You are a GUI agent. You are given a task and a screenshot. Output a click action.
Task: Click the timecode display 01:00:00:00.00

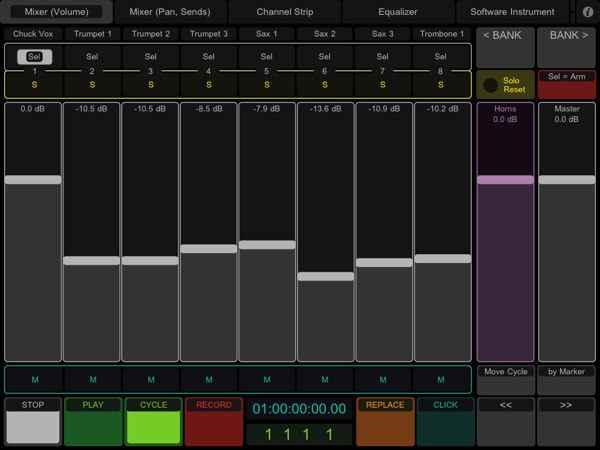[x=299, y=409]
